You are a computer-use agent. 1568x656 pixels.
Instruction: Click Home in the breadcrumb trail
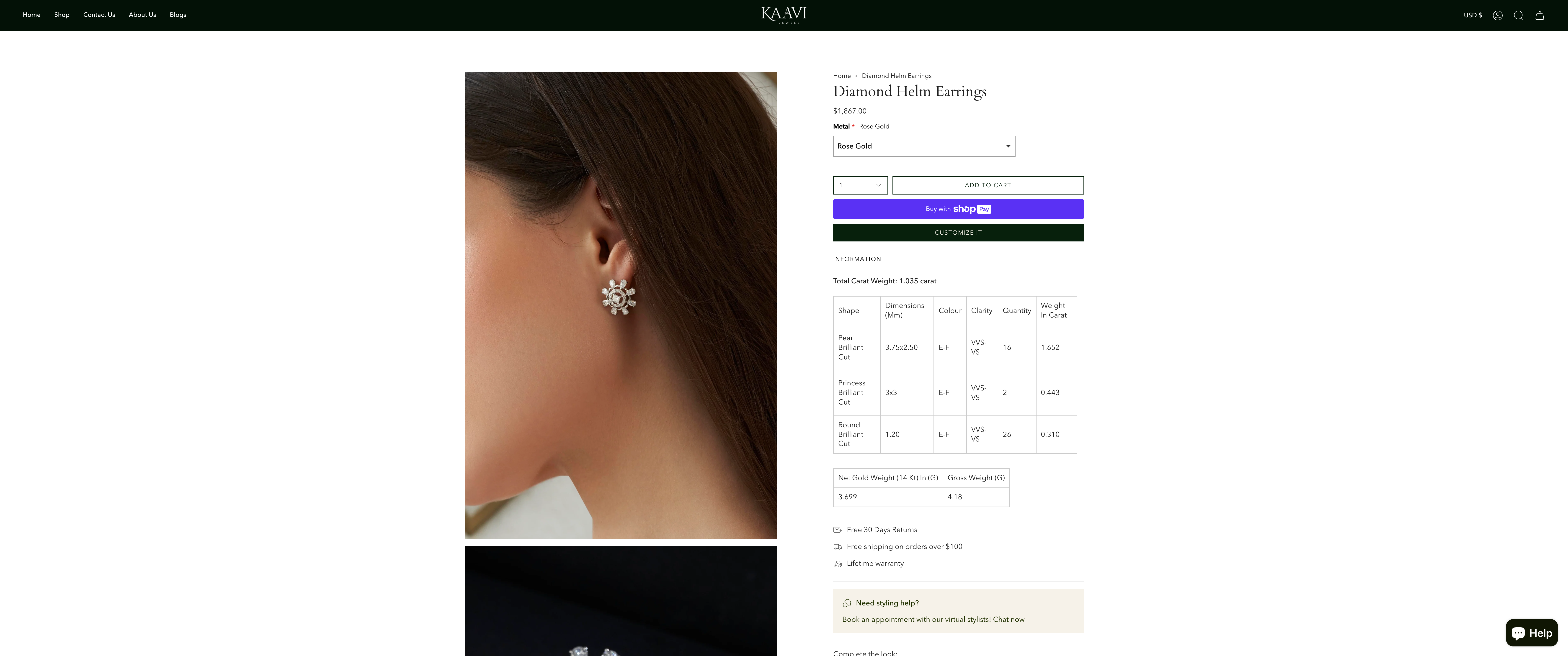point(842,75)
